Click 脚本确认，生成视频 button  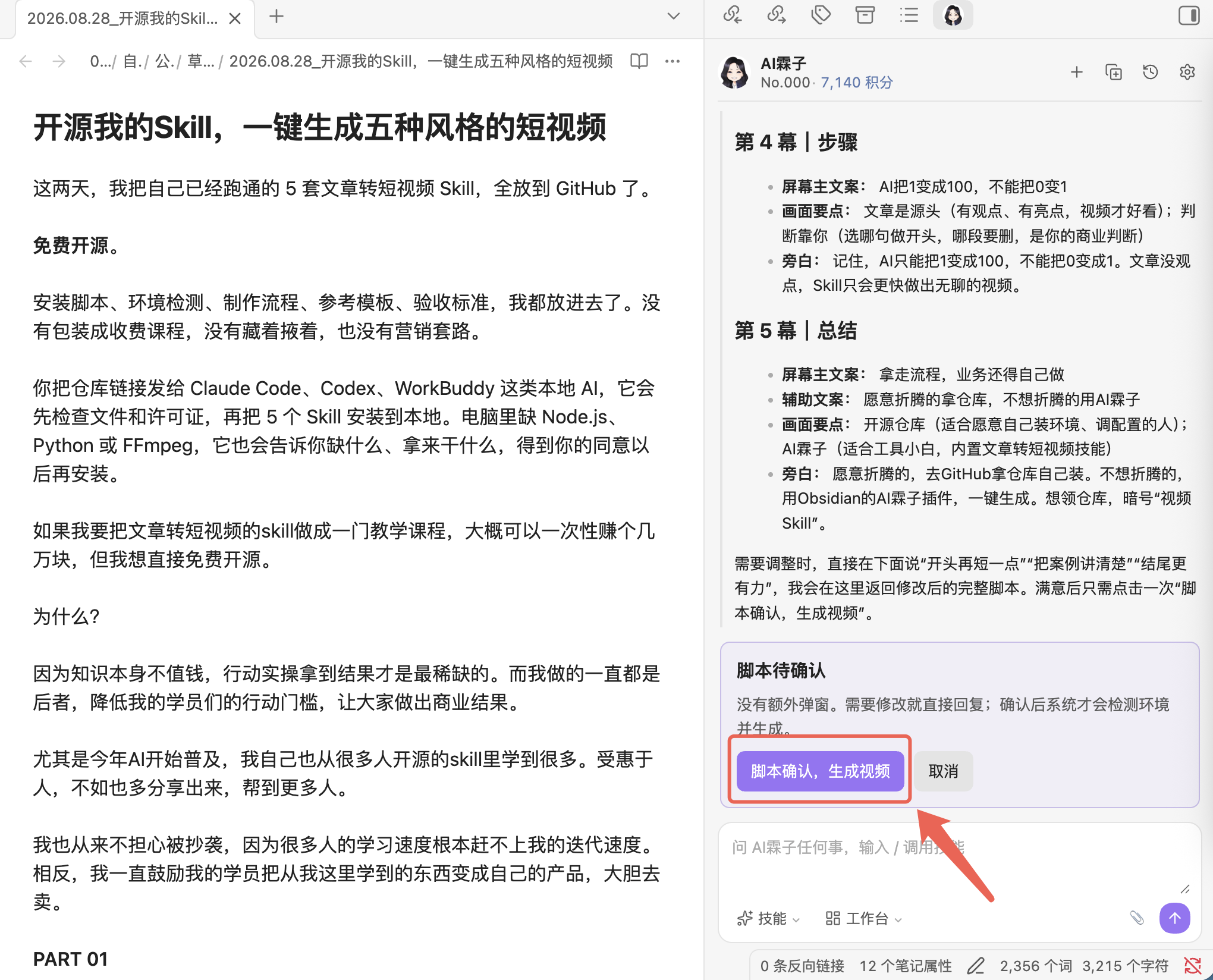pos(821,771)
